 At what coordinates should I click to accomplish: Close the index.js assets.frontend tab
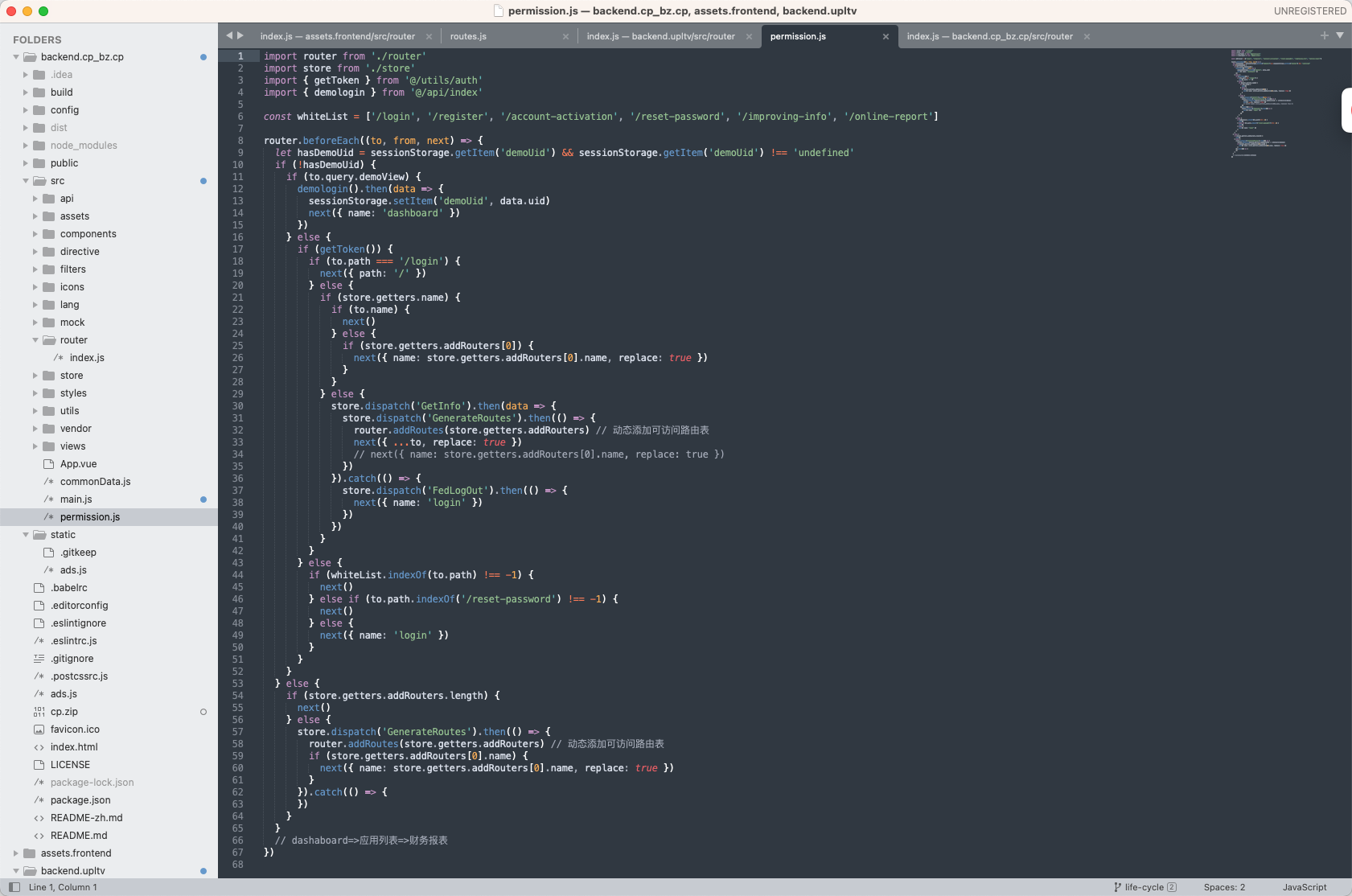point(429,36)
